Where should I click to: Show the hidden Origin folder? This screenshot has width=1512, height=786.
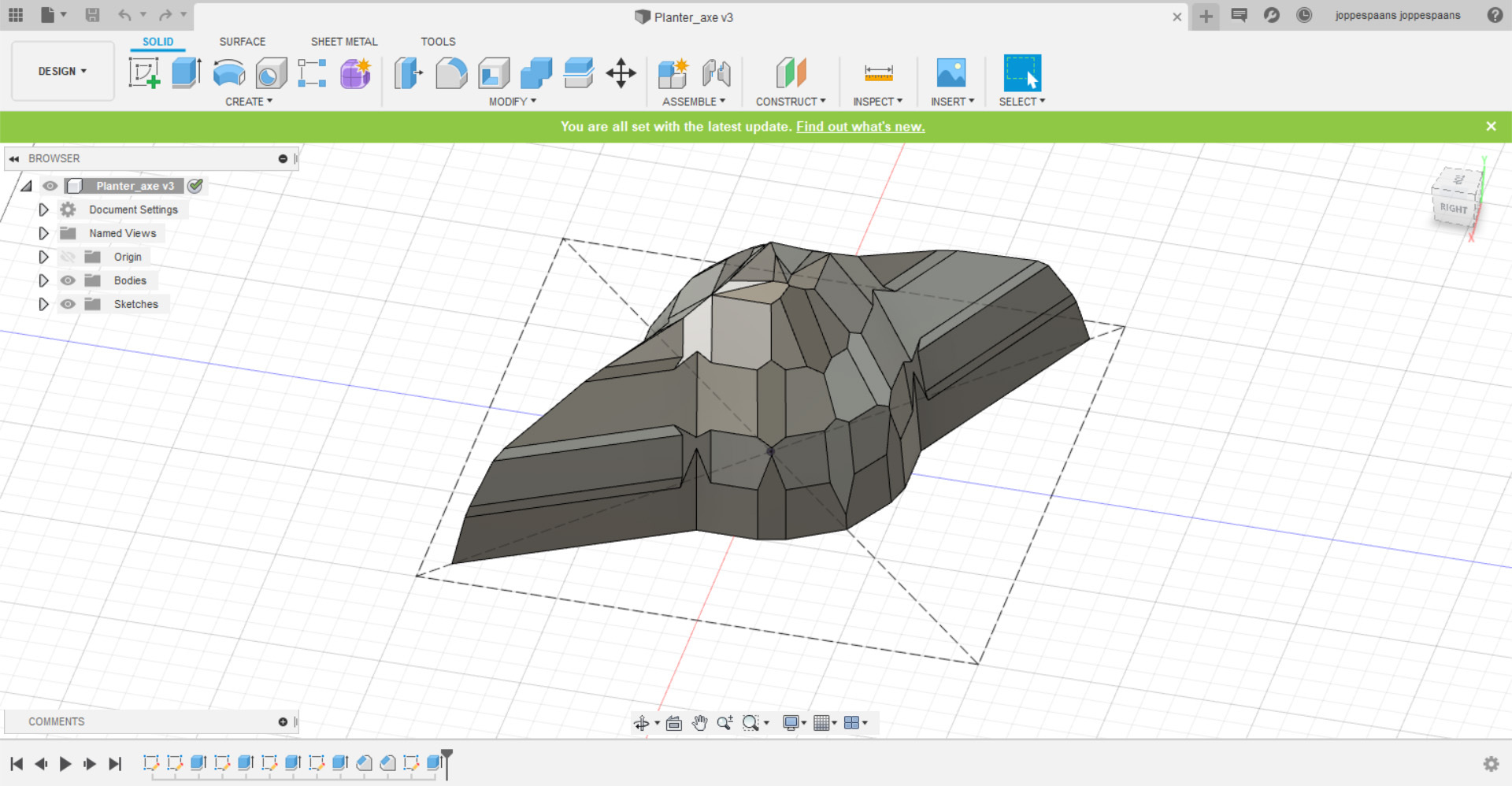[69, 257]
